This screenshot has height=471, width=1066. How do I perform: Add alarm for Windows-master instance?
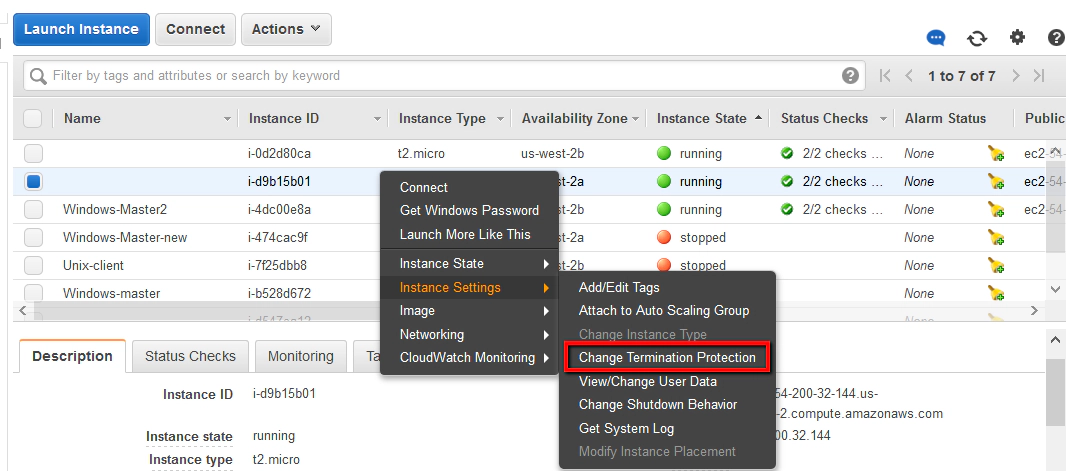tap(996, 293)
